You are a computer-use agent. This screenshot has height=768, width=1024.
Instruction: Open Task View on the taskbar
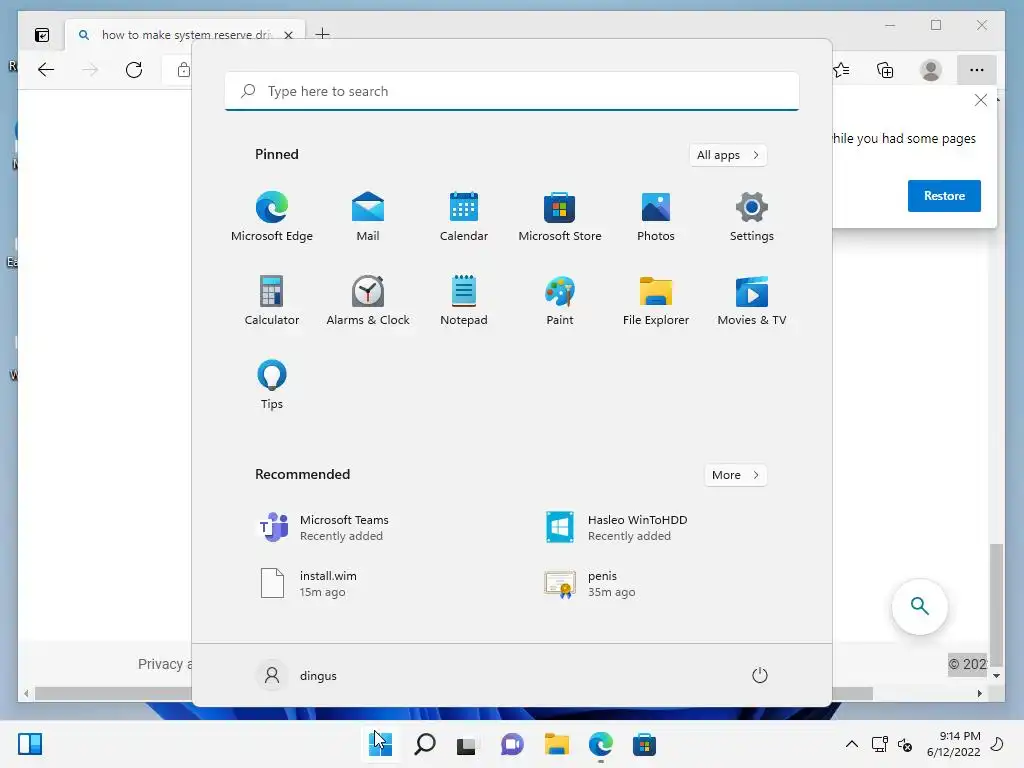point(466,744)
